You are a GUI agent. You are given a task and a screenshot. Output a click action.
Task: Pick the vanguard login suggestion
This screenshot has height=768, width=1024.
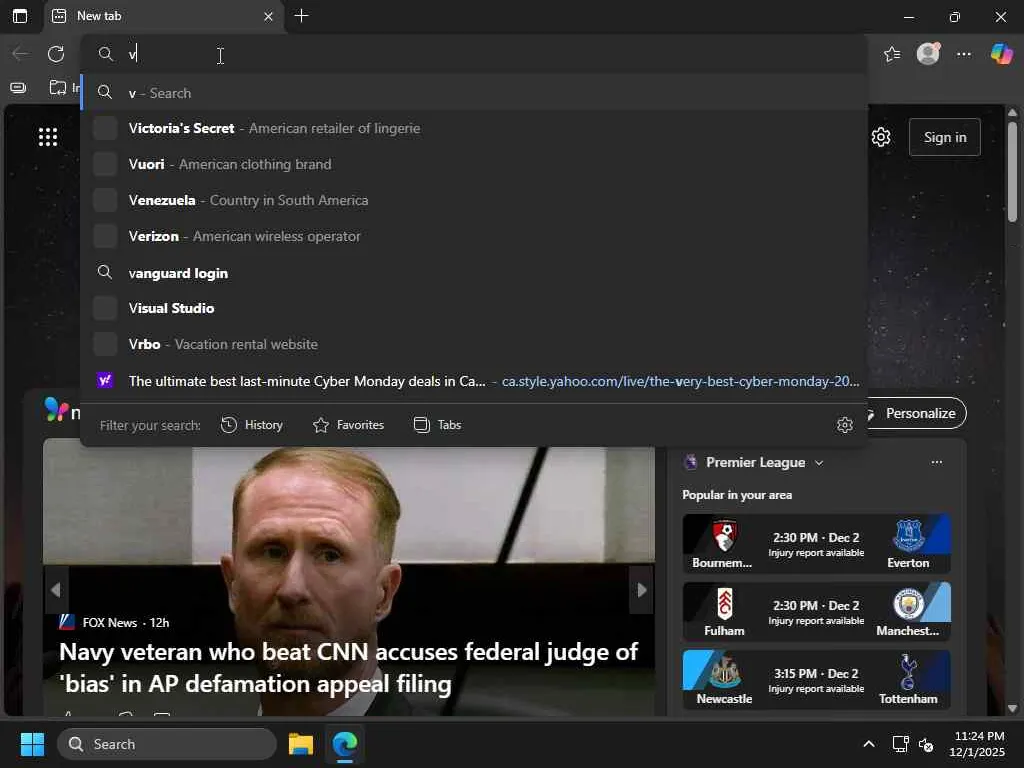pos(474,273)
